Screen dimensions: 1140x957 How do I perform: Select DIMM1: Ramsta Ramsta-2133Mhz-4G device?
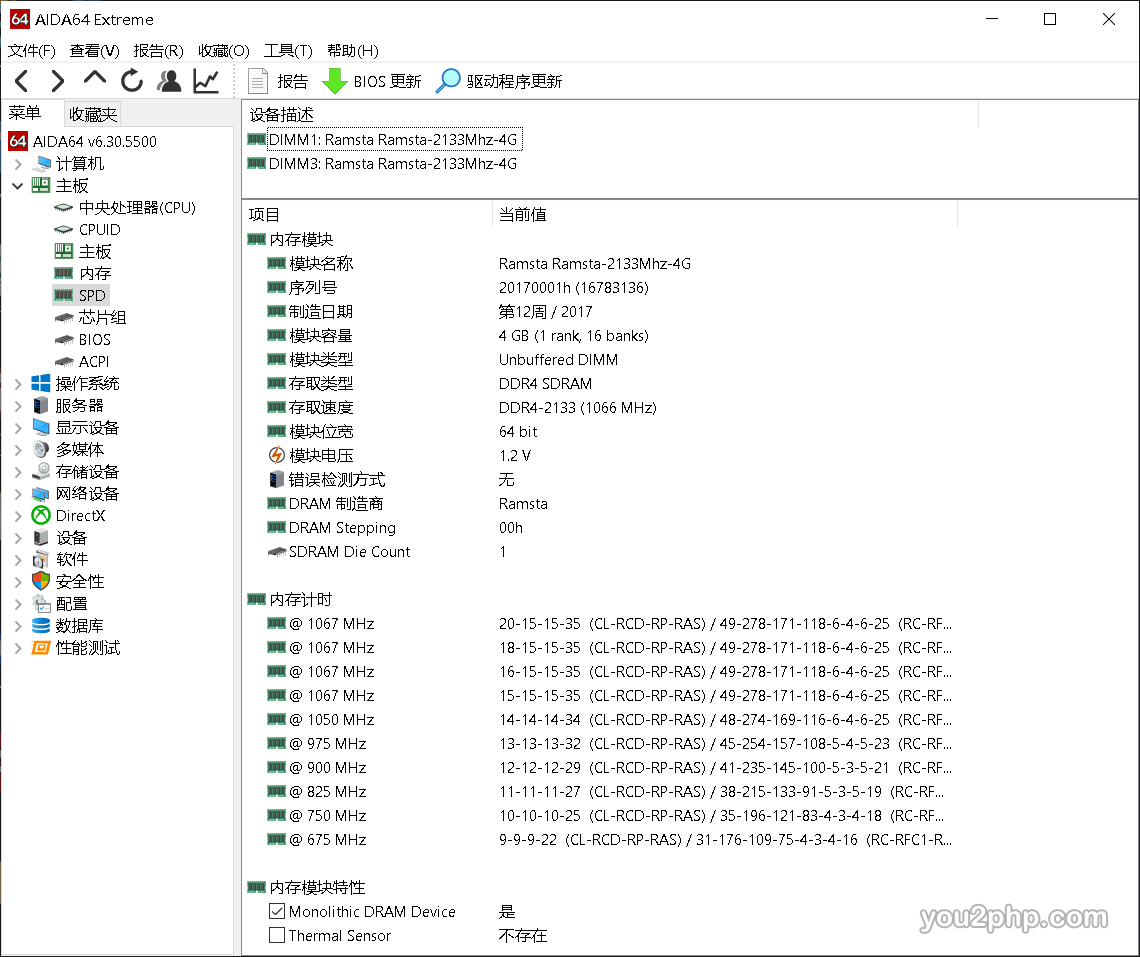point(393,140)
